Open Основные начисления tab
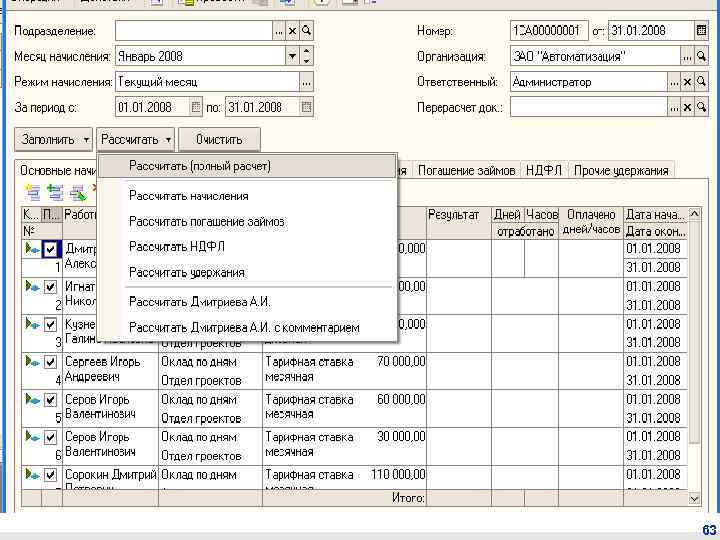Image resolution: width=720 pixels, height=540 pixels. (x=58, y=170)
